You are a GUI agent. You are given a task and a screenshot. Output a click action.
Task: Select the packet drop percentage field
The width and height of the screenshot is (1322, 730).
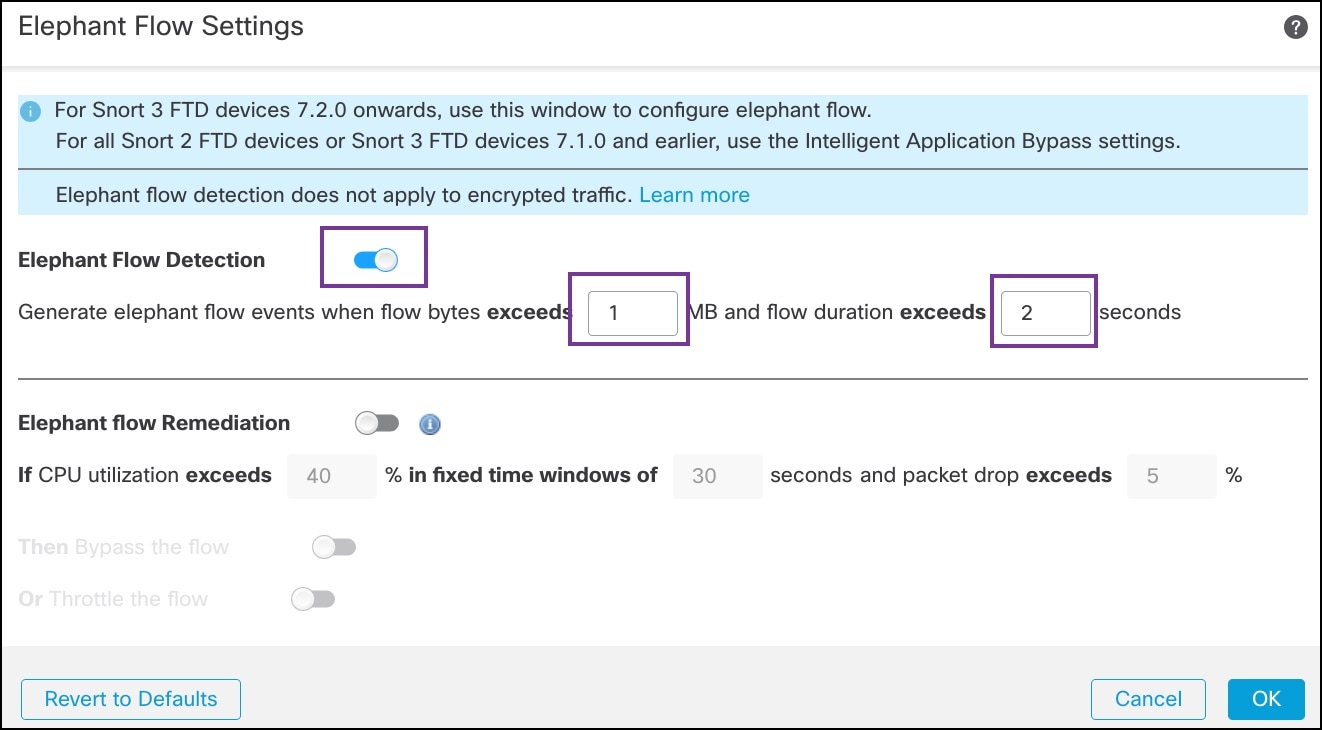coord(1171,476)
